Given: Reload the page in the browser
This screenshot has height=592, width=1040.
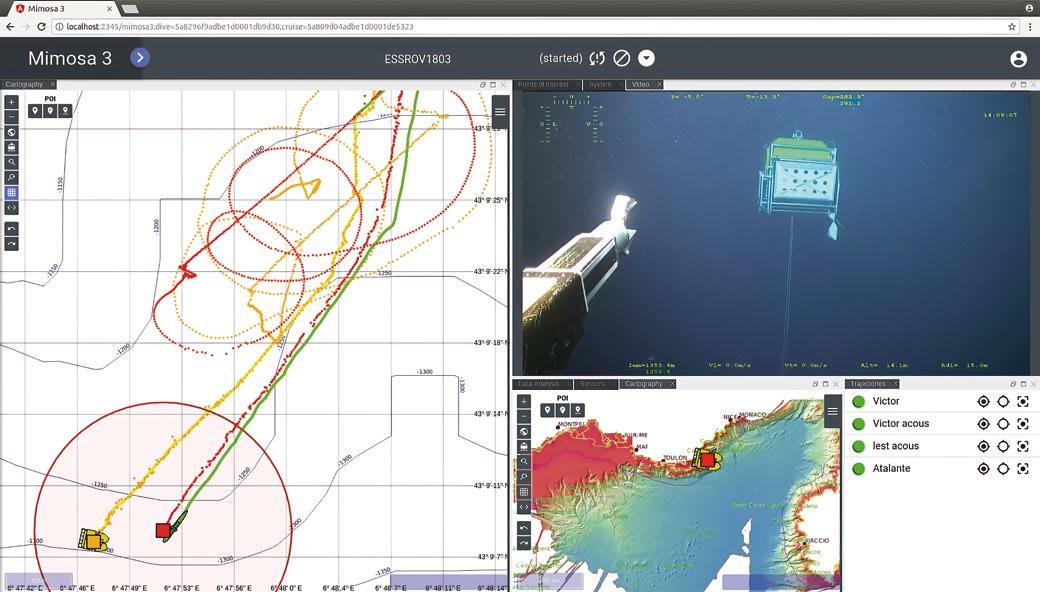Looking at the screenshot, I should coord(41,27).
